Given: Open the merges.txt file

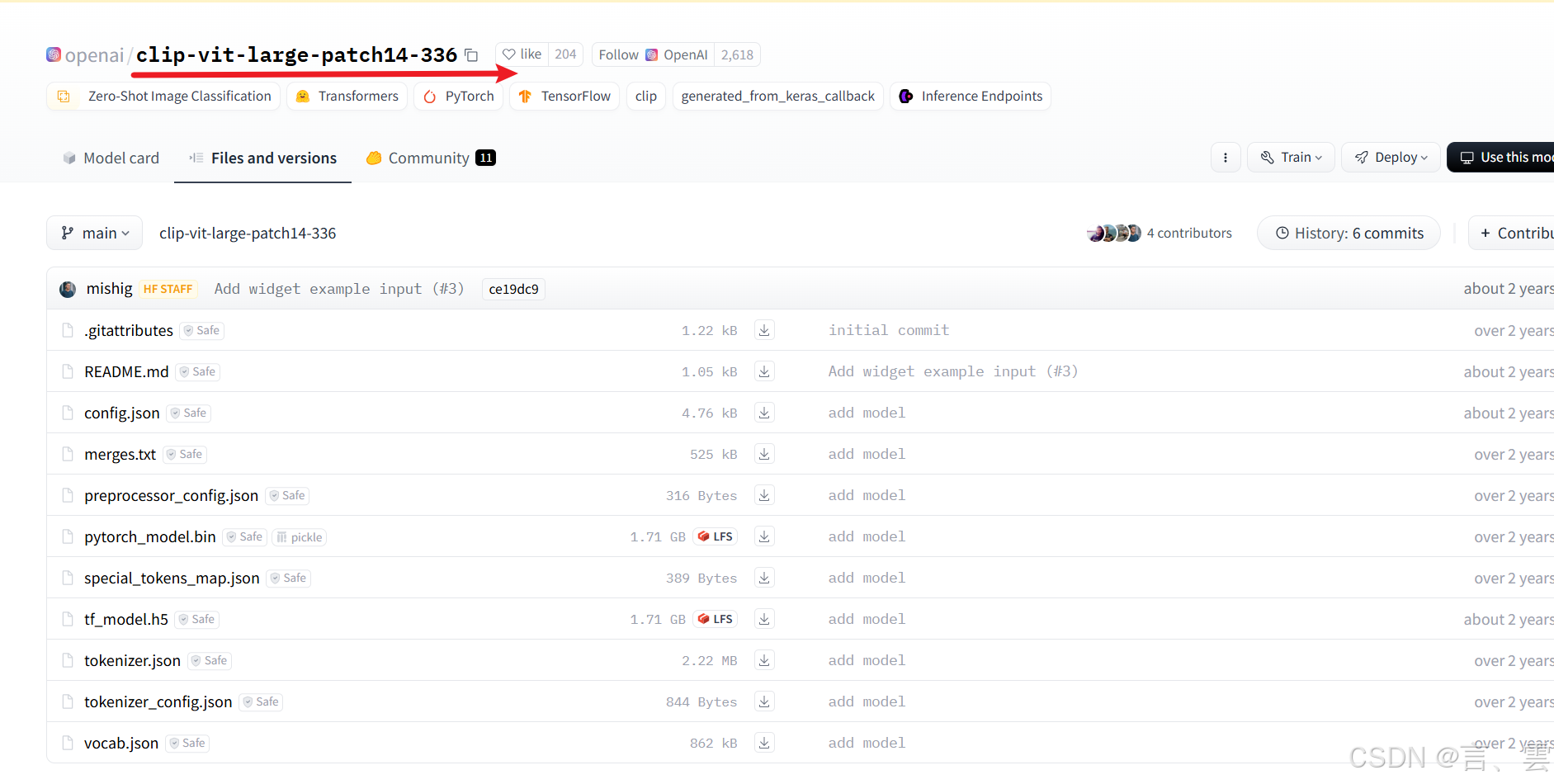Looking at the screenshot, I should tap(120, 455).
